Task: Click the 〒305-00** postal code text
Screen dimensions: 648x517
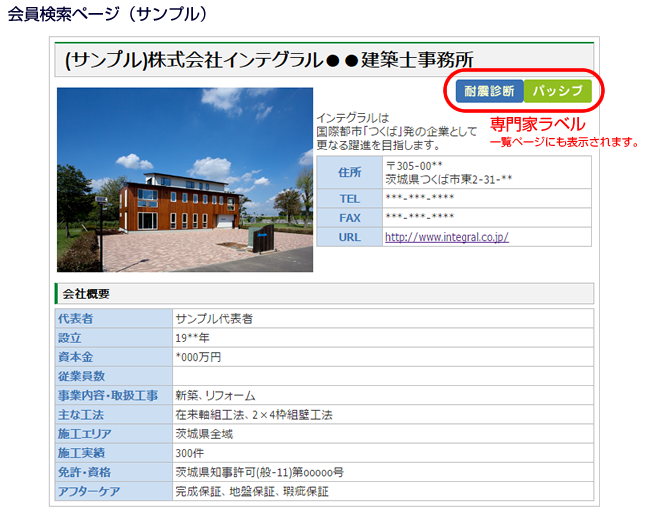Action: pos(414,166)
